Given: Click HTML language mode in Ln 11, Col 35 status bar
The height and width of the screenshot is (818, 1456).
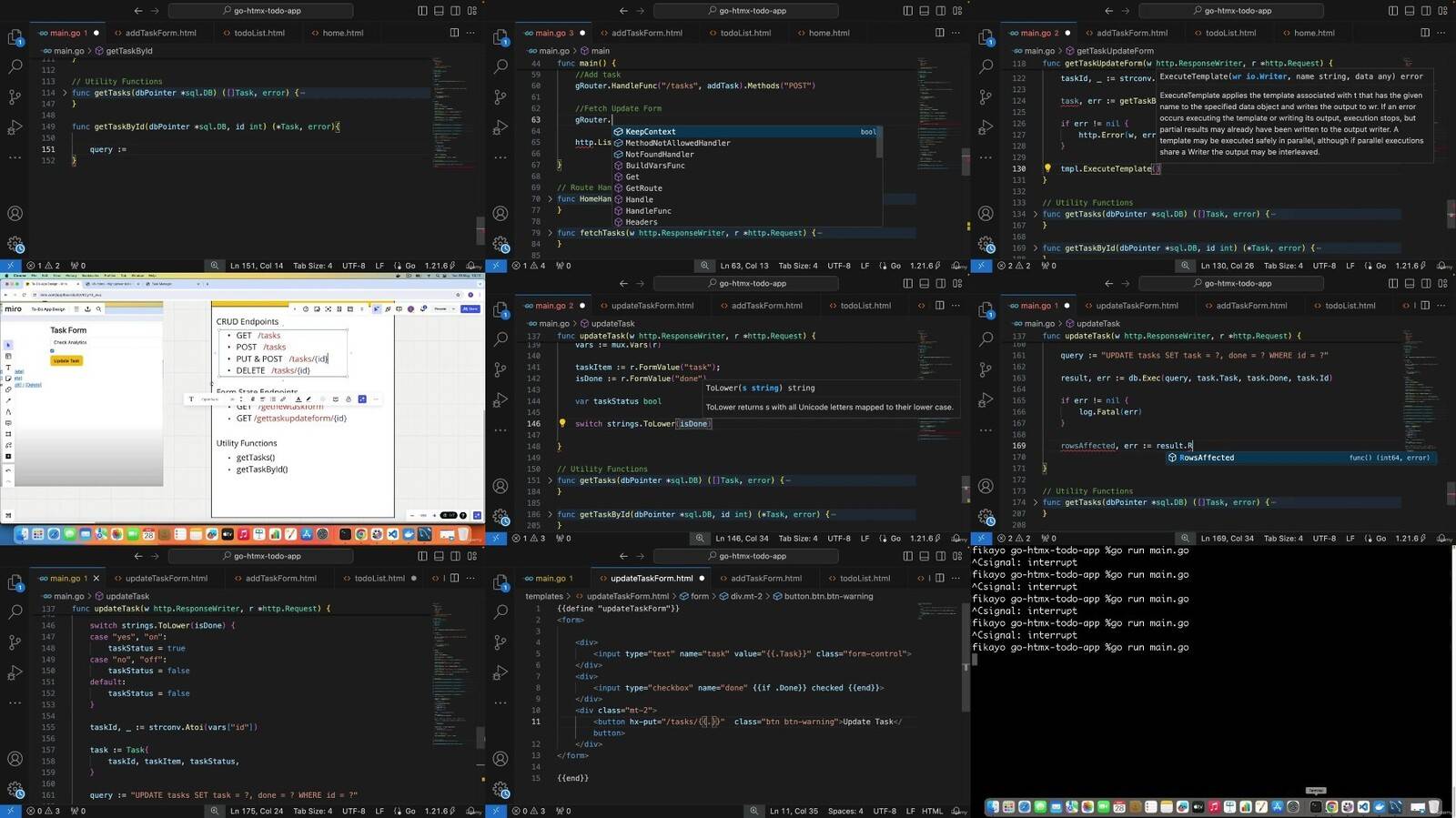Looking at the screenshot, I should coord(932,811).
